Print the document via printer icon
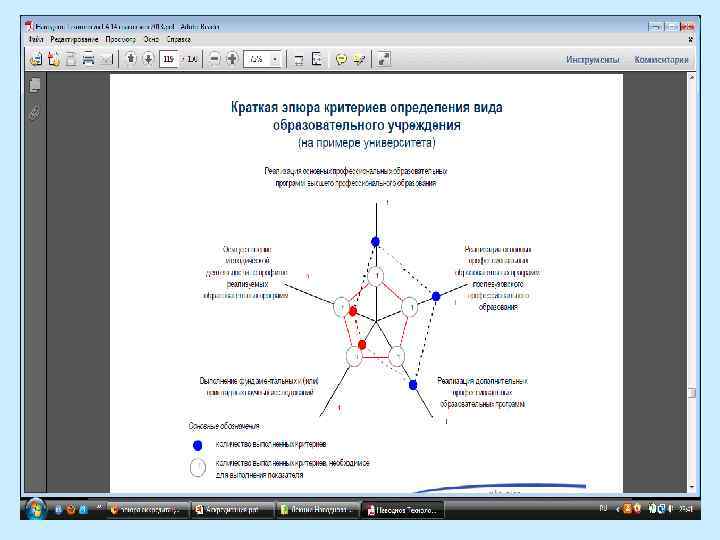Image resolution: width=720 pixels, height=540 pixels. point(88,59)
